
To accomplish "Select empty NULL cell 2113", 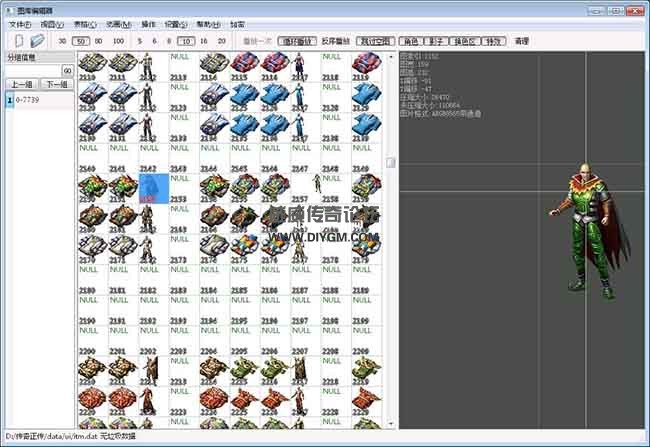I will (184, 67).
